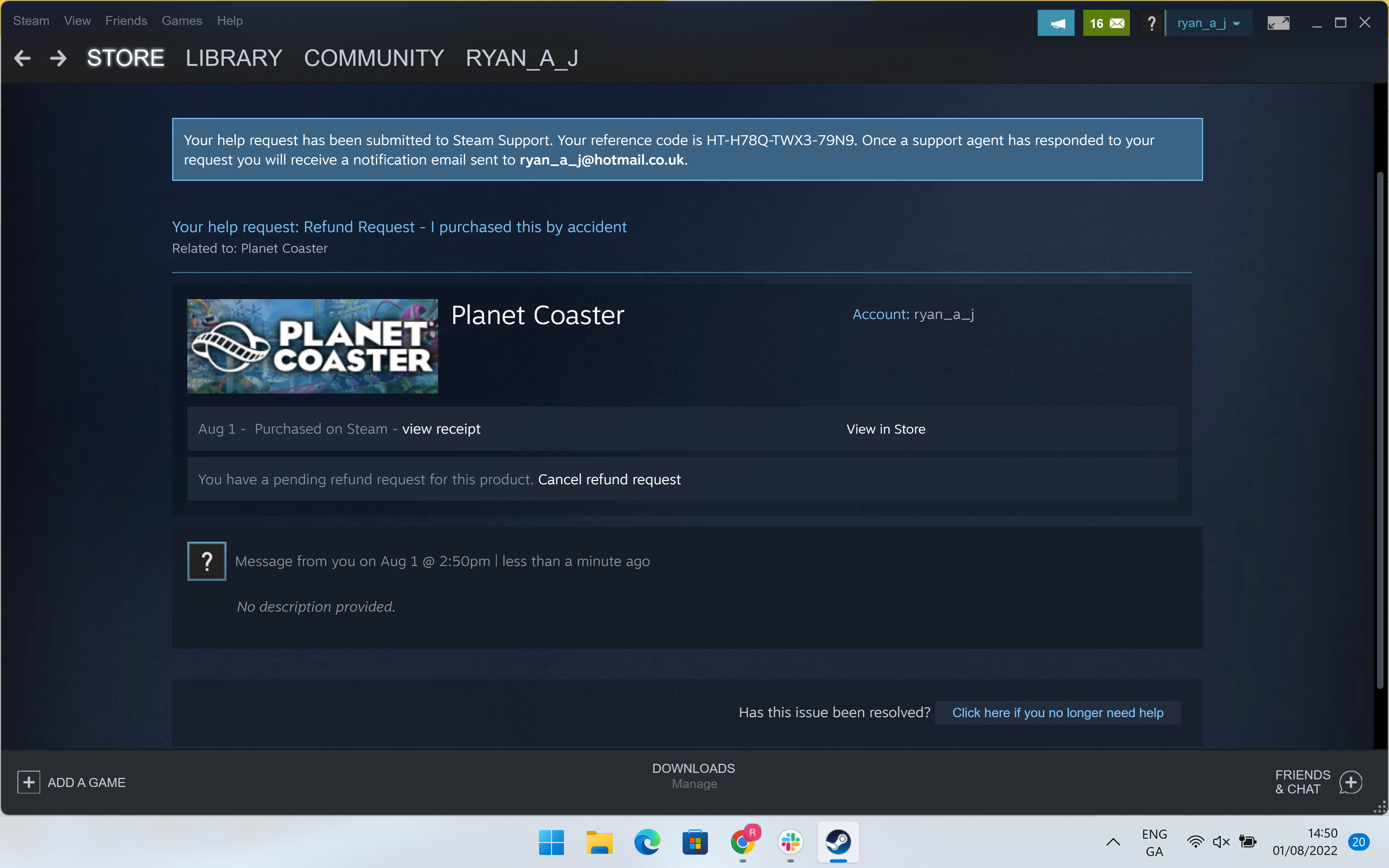This screenshot has width=1389, height=868.
Task: Open Slack from taskbar
Action: click(x=790, y=842)
